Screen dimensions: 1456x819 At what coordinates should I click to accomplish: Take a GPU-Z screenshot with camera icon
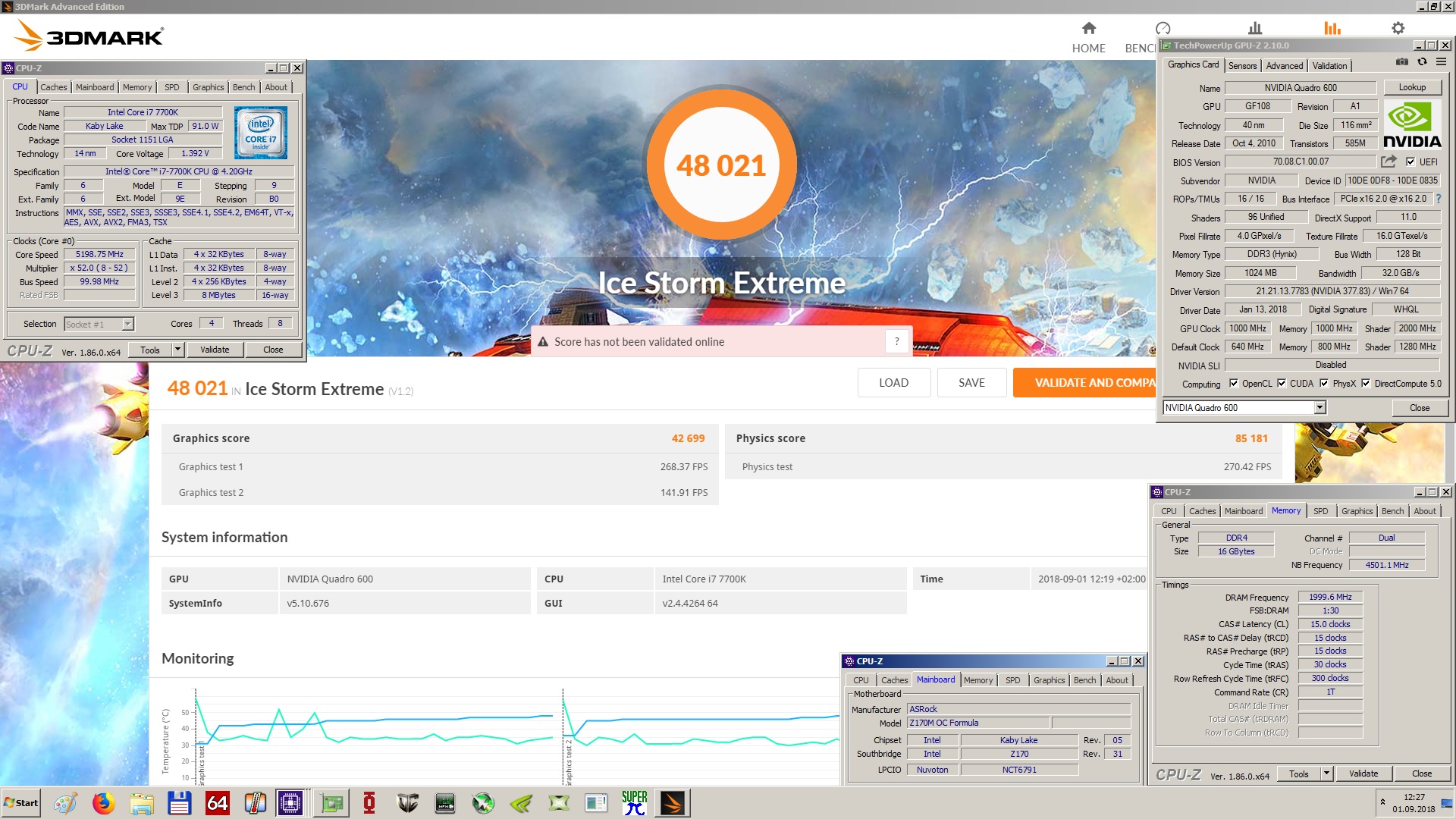(x=1402, y=62)
